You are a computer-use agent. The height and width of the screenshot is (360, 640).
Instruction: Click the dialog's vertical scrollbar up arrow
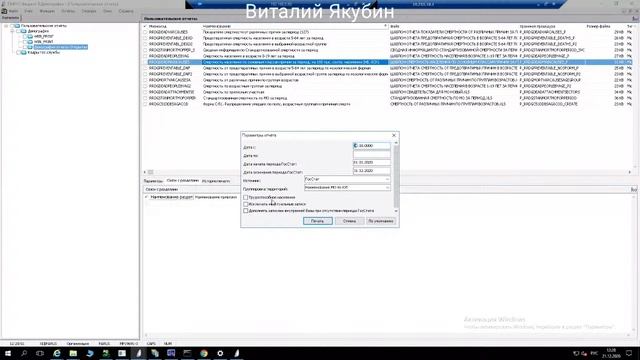tap(396, 142)
